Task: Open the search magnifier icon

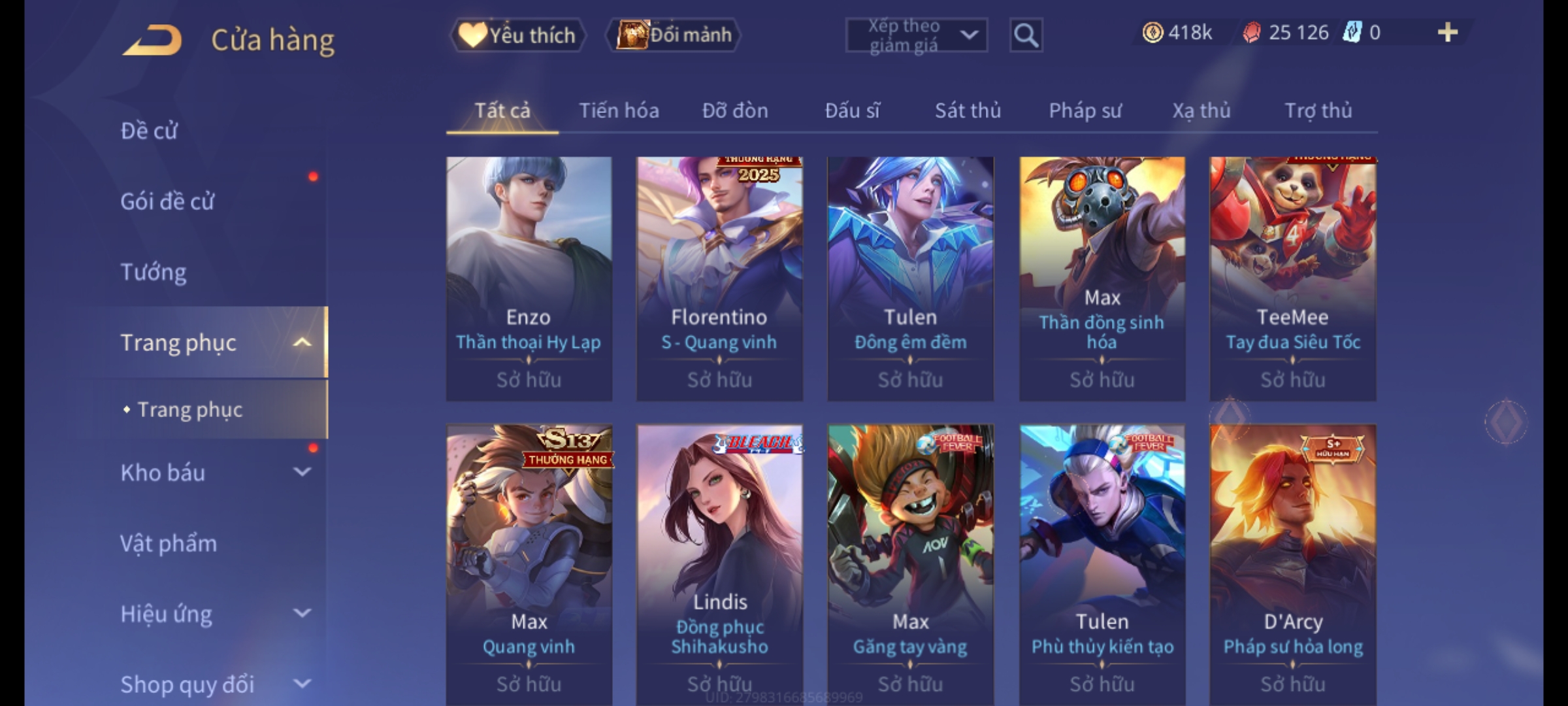Action: click(1026, 35)
